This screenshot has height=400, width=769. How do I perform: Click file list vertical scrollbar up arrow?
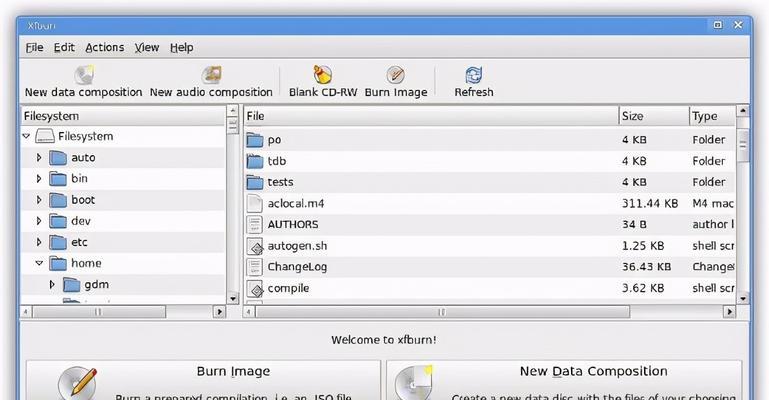(743, 111)
